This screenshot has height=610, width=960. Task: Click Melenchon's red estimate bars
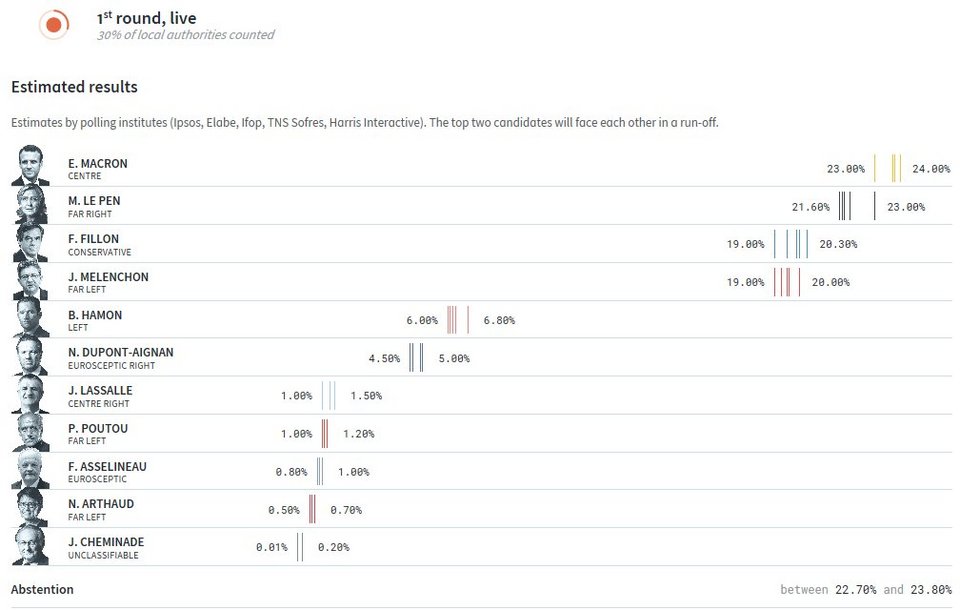coord(787,282)
